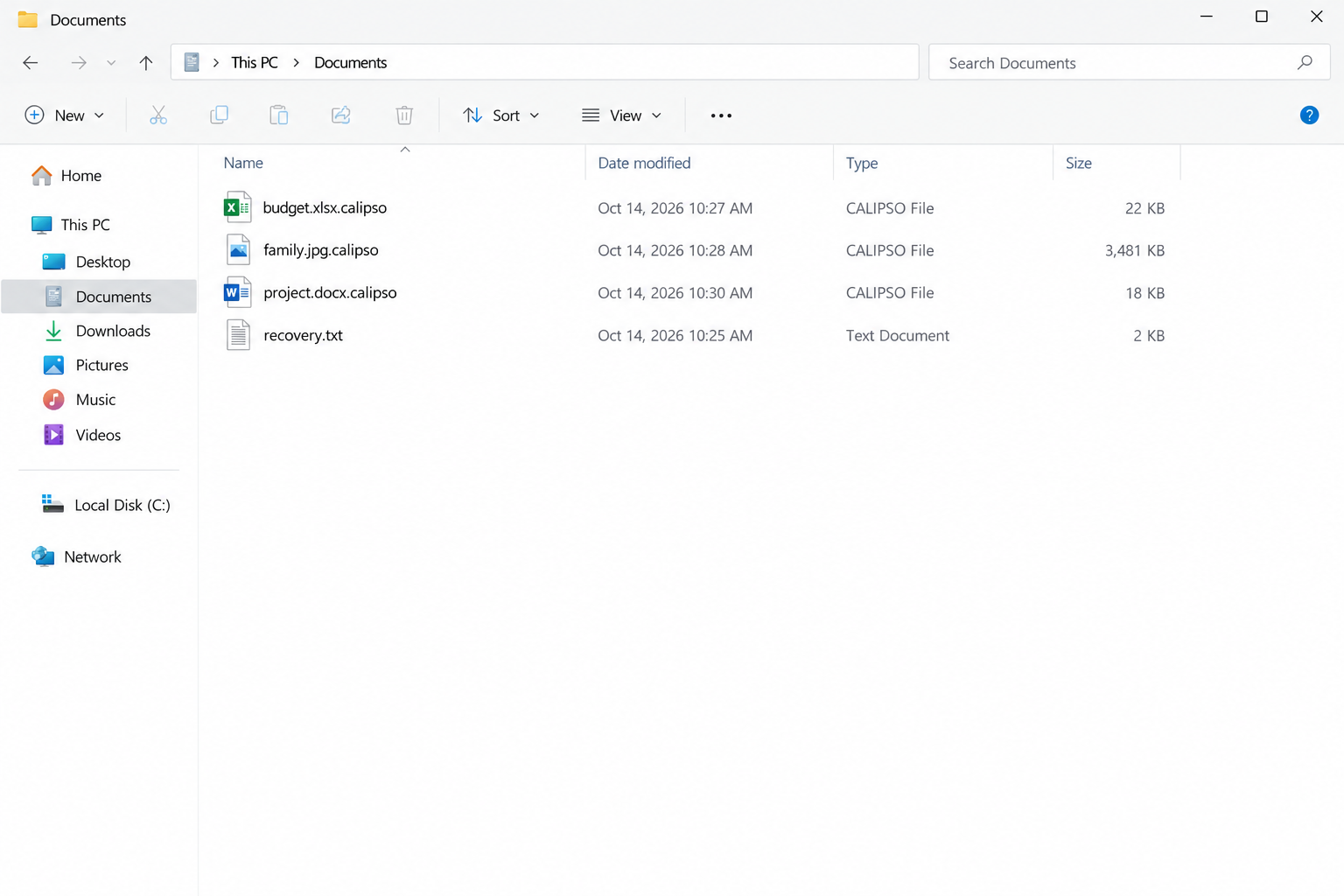Open Network in the sidebar

(x=76, y=556)
